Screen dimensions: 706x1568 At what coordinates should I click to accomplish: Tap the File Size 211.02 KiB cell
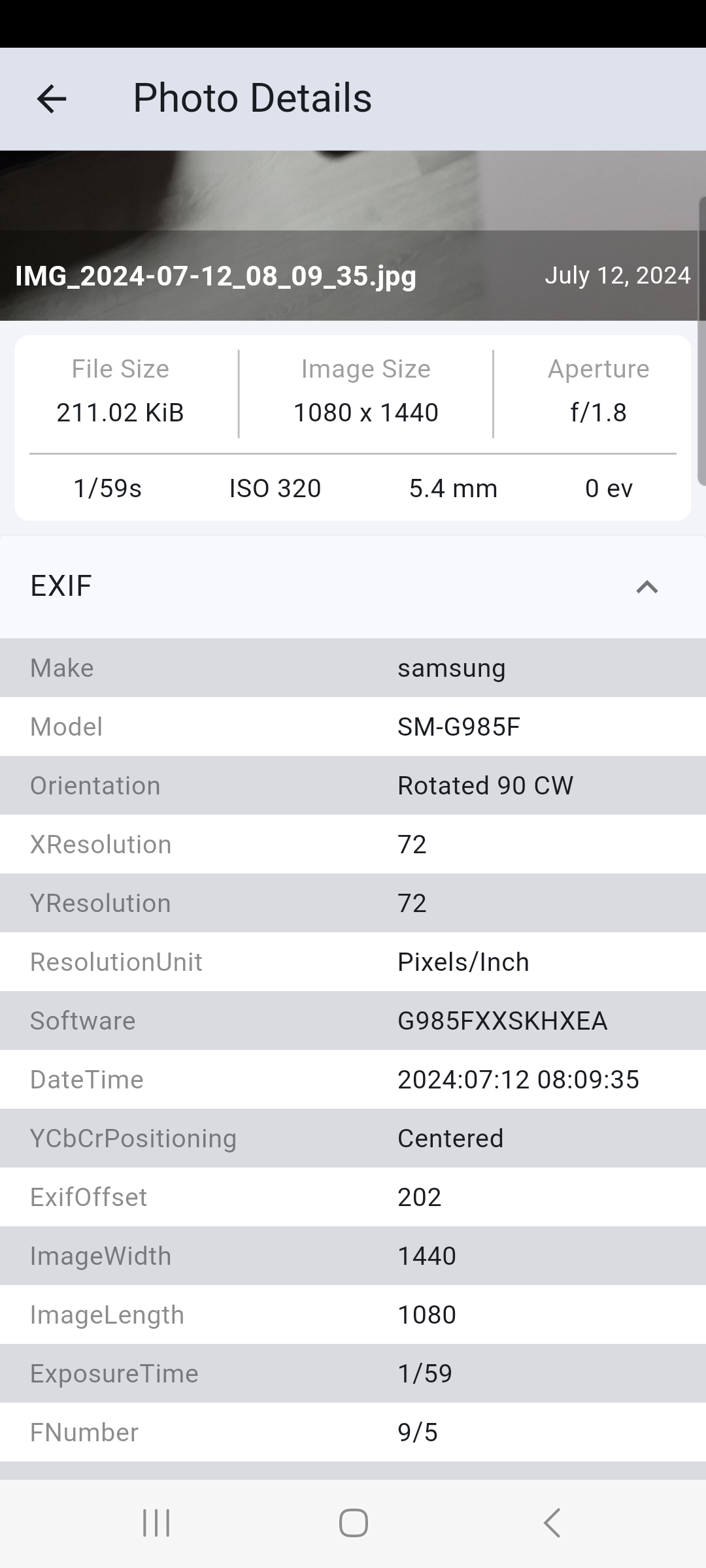[x=120, y=392]
